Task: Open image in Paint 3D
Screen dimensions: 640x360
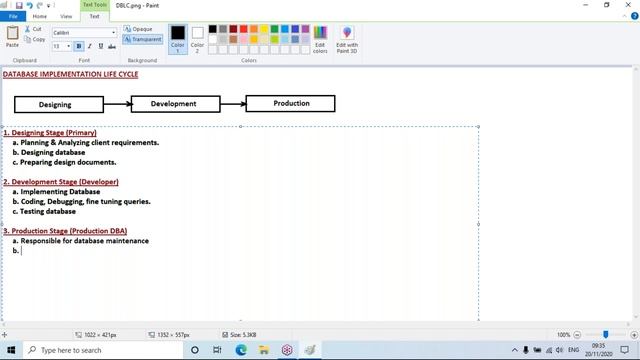Action: click(x=347, y=39)
